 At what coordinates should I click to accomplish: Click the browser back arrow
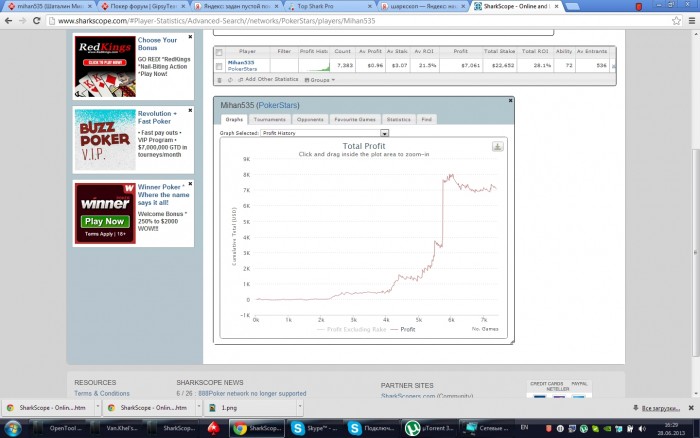click(x=8, y=21)
